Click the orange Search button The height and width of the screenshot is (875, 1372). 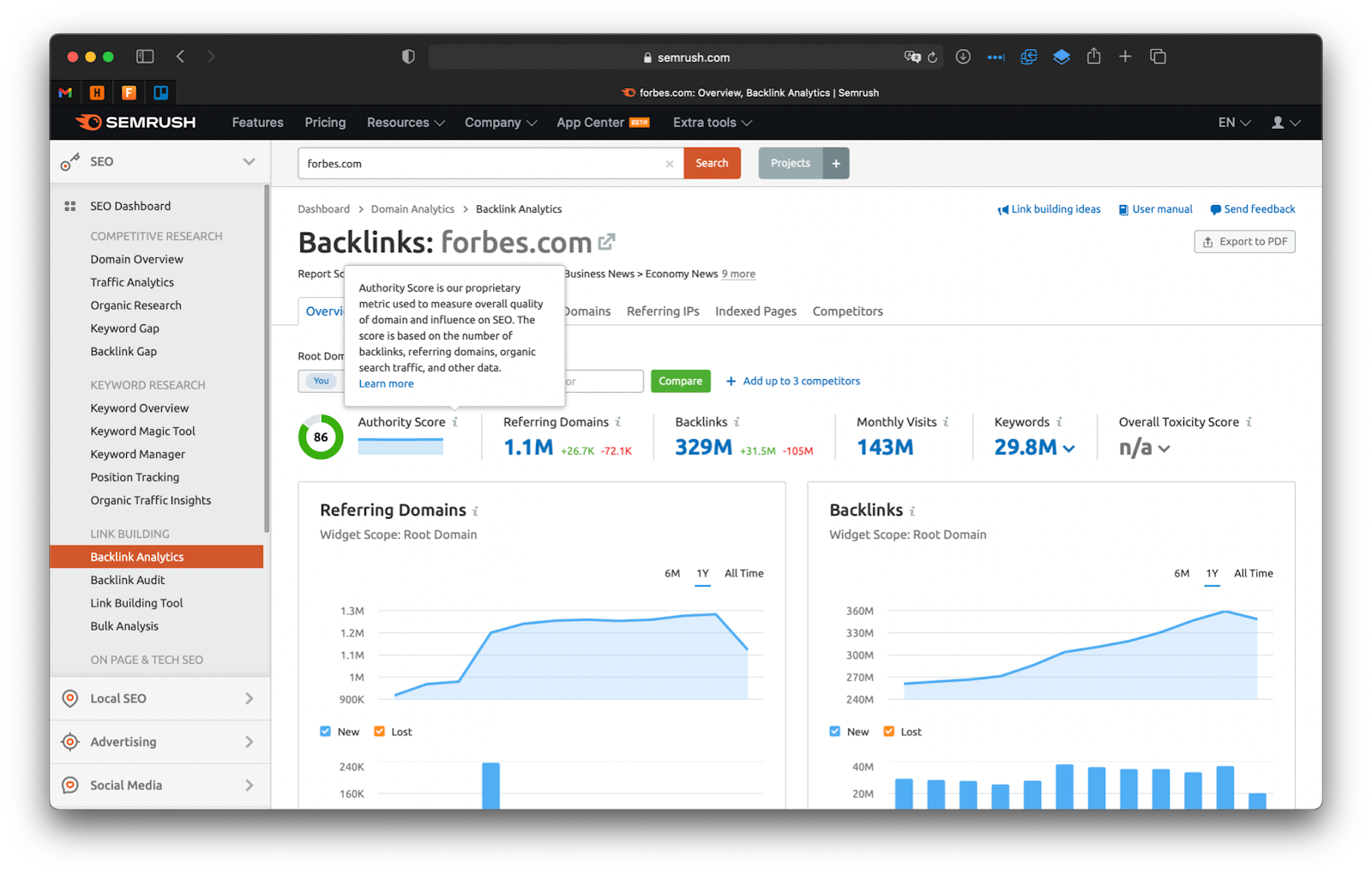coord(712,163)
